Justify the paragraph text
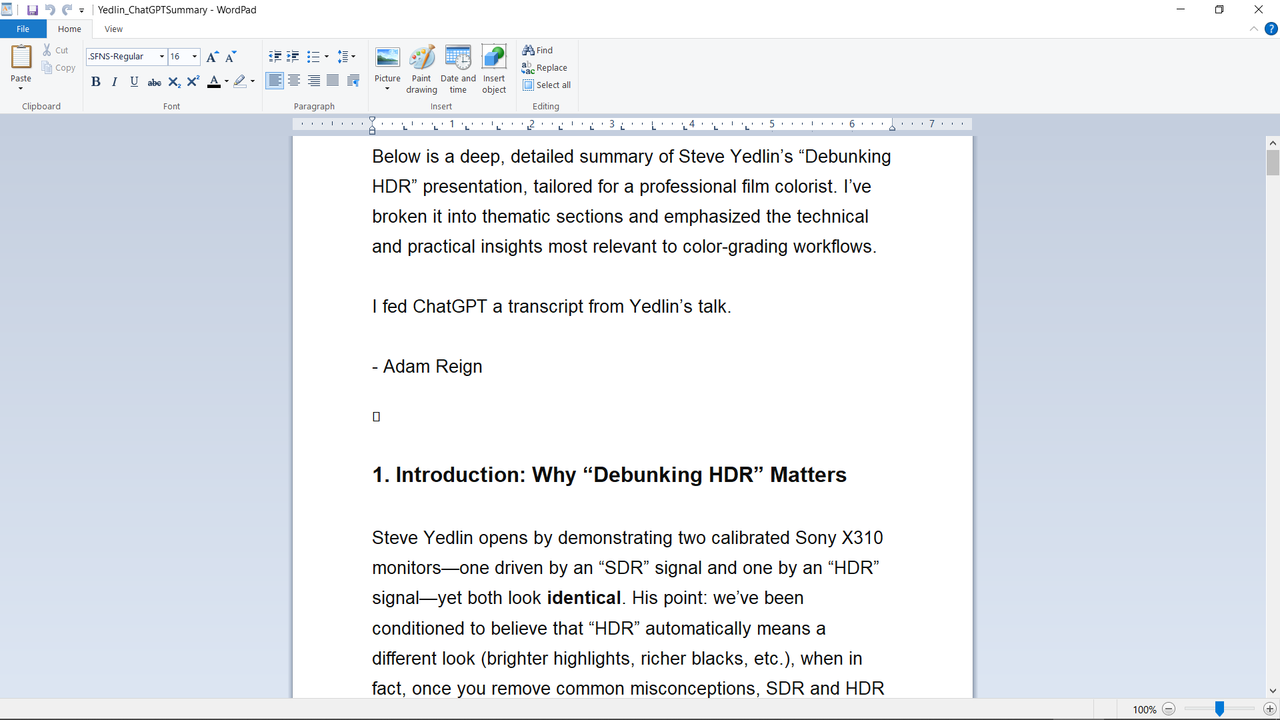This screenshot has height=720, width=1280. coord(333,81)
